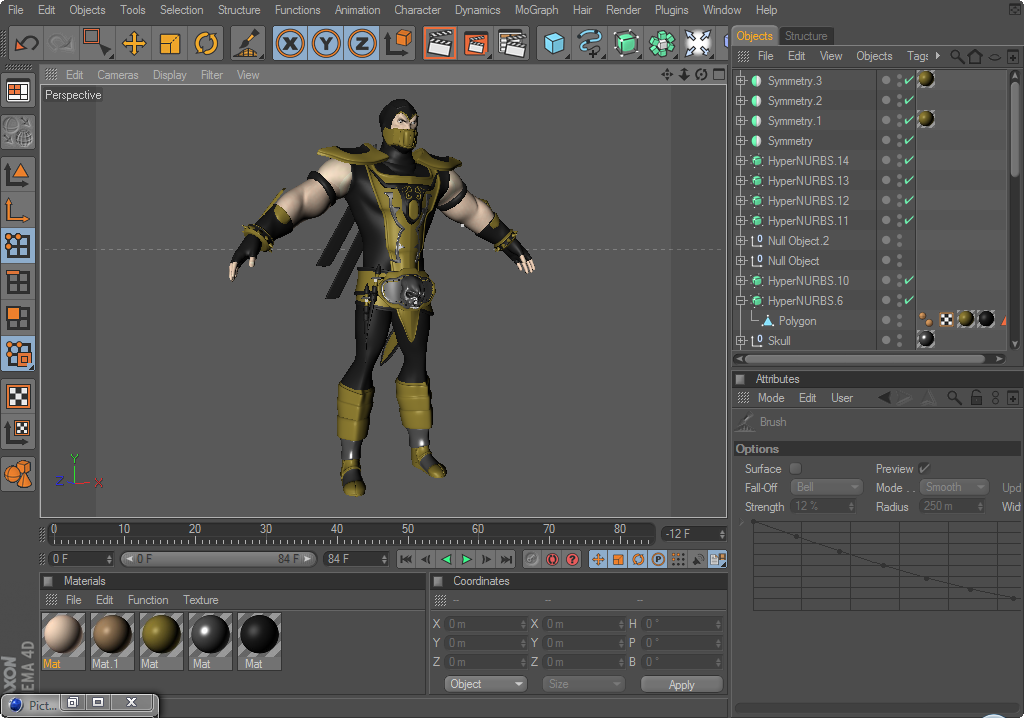Toggle X axis lock

pyautogui.click(x=291, y=44)
